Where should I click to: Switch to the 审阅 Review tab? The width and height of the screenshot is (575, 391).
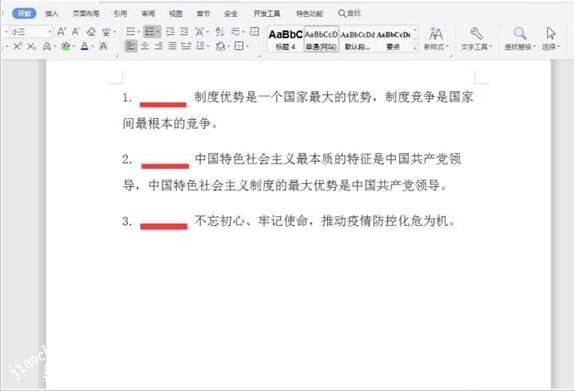(148, 14)
